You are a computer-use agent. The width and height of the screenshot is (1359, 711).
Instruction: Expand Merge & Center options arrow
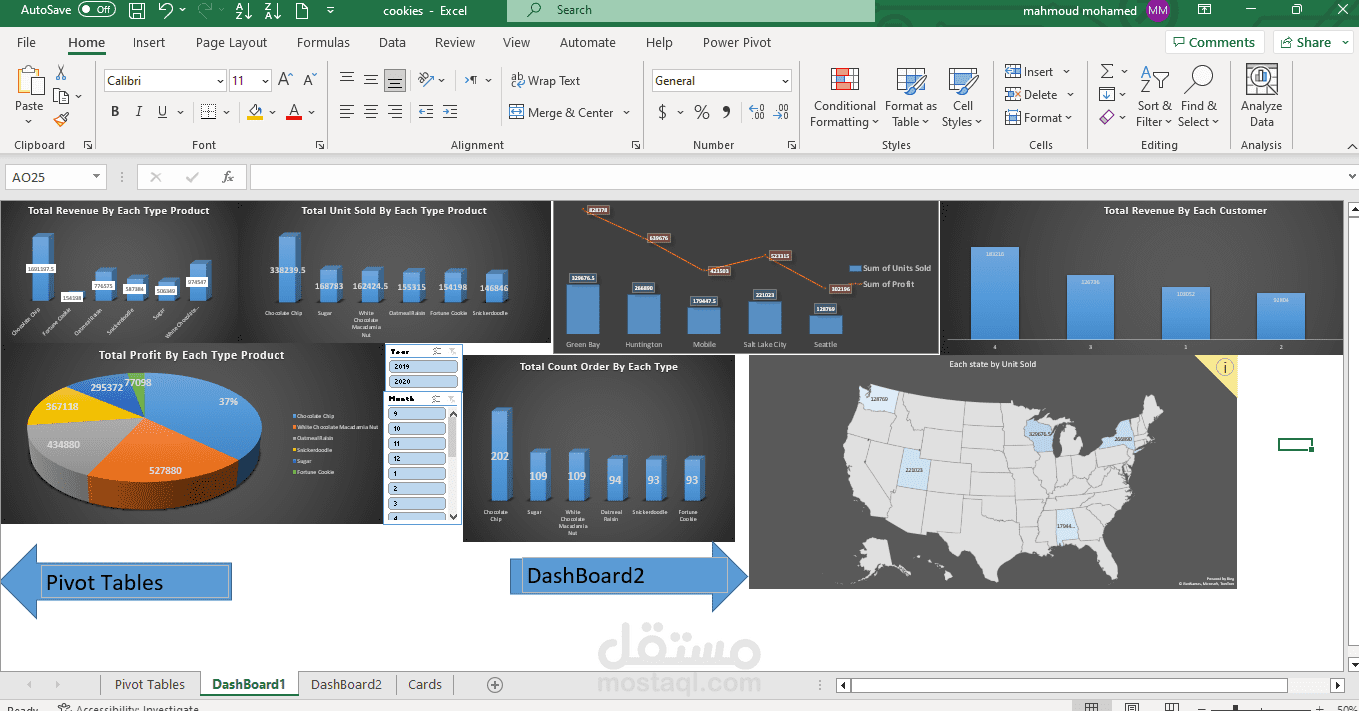click(x=626, y=113)
